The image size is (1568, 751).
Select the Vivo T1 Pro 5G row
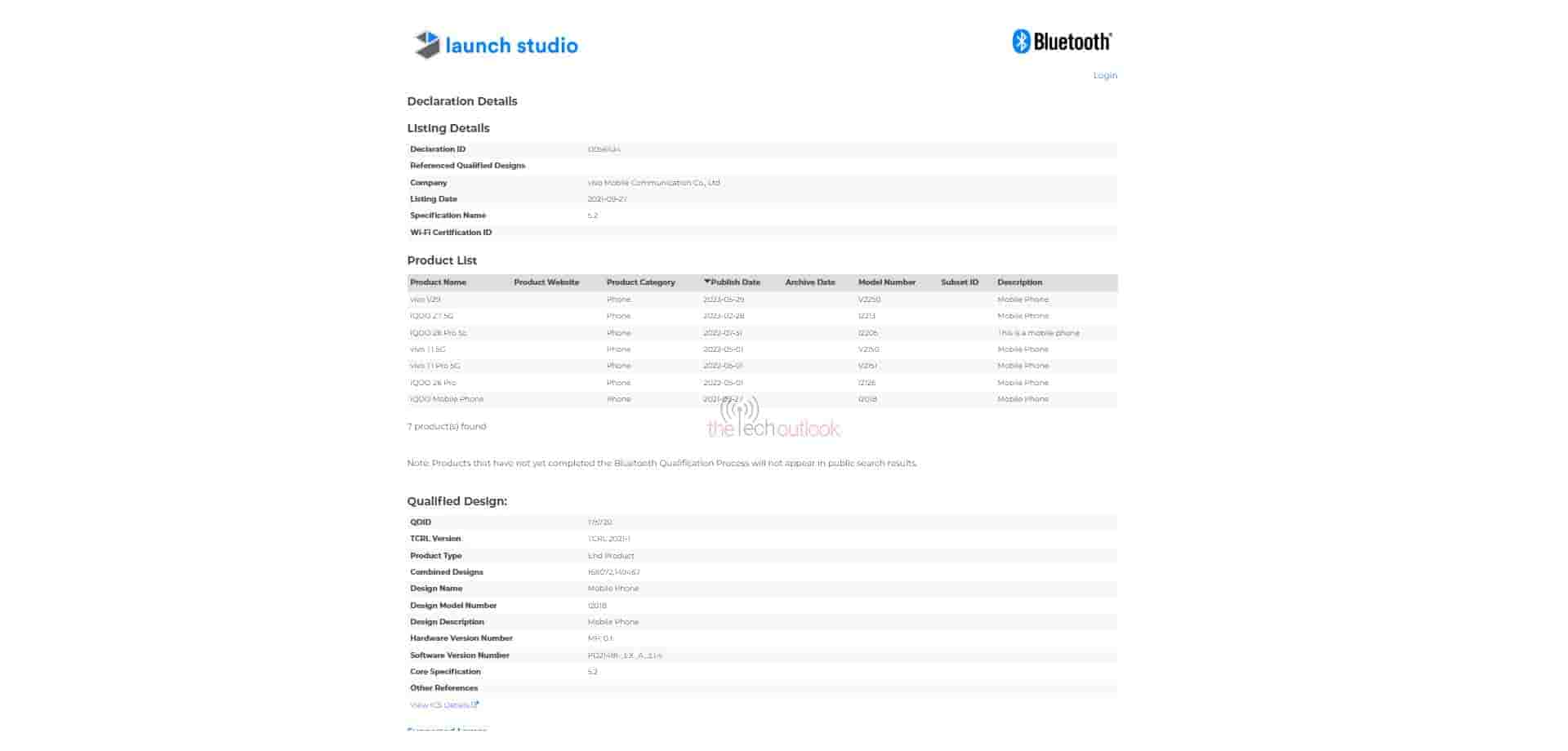coord(434,366)
